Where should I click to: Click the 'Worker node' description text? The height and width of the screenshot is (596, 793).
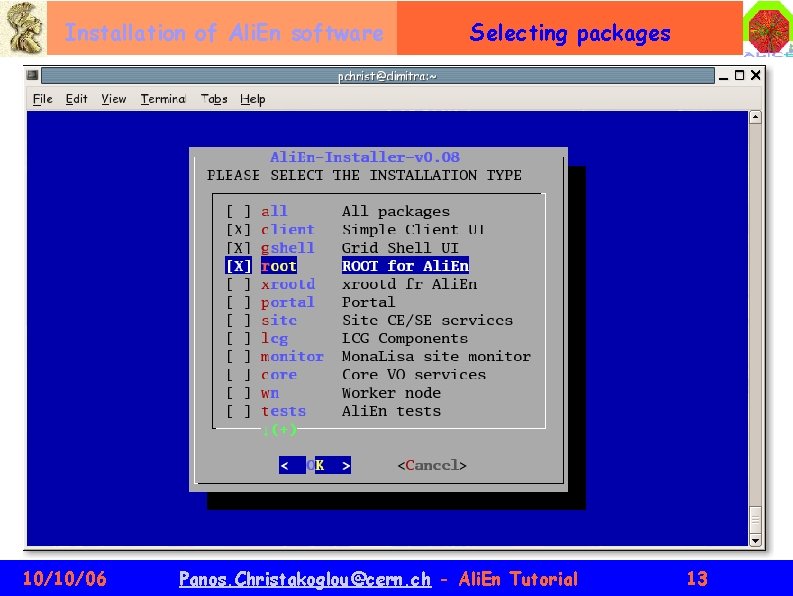click(x=391, y=393)
